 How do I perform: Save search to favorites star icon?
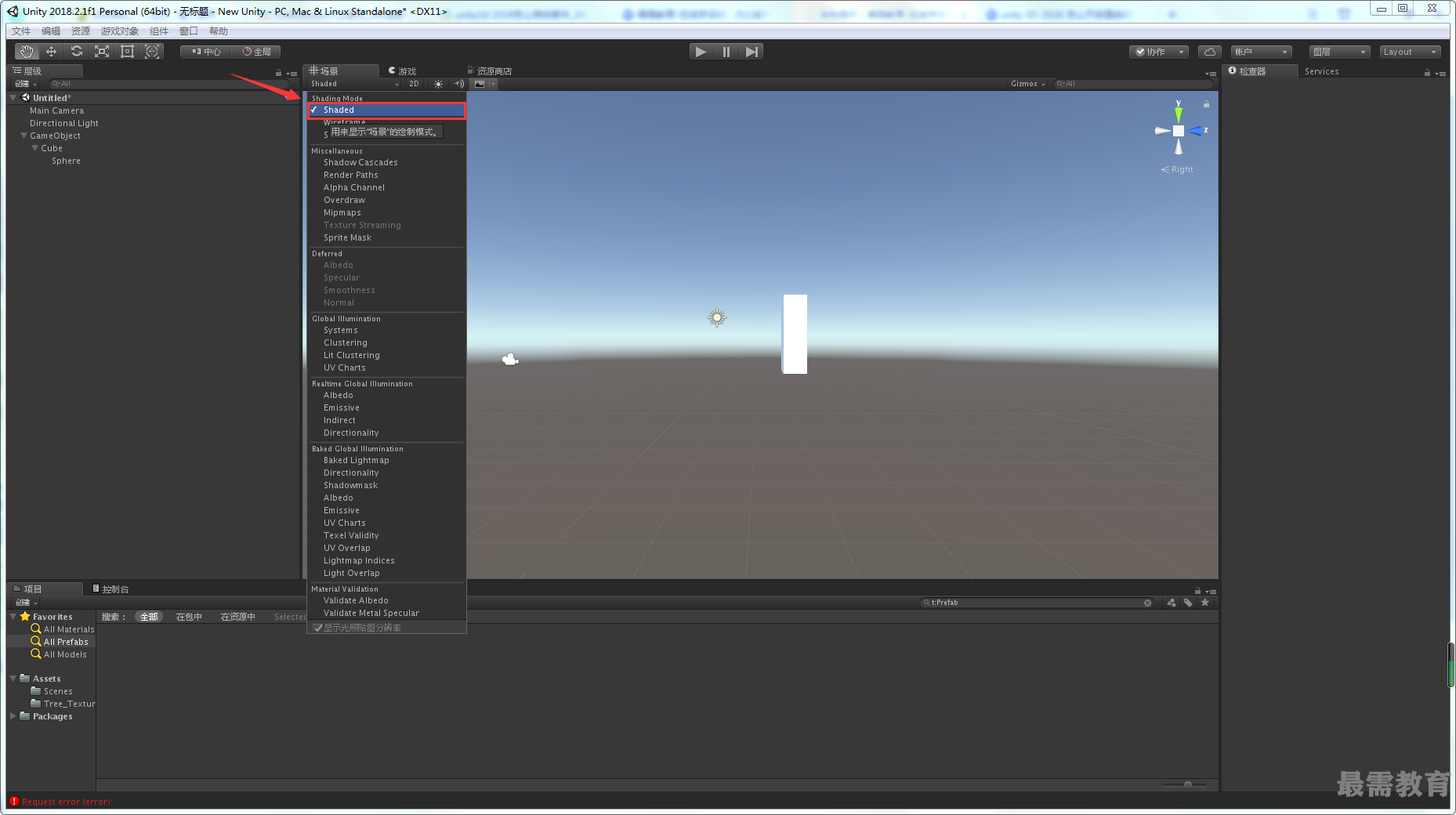click(1205, 603)
